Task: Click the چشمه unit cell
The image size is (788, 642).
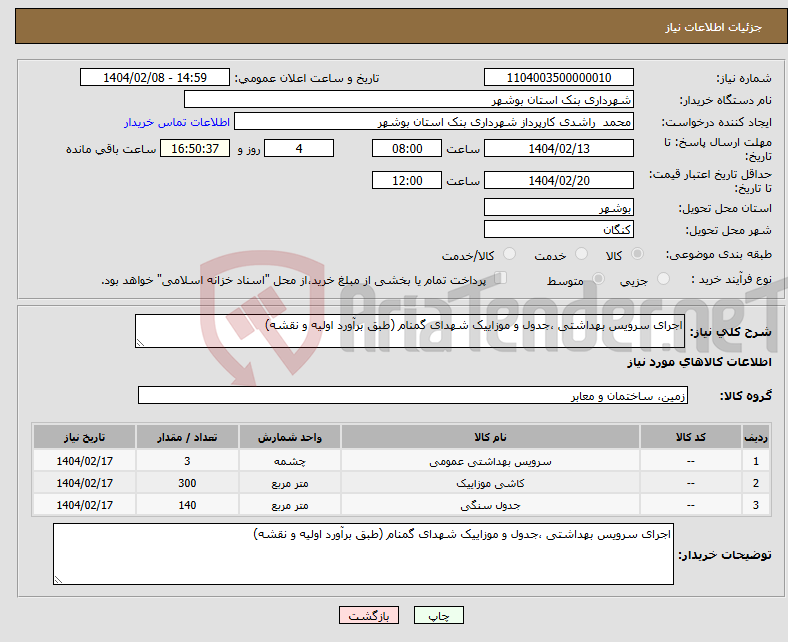Action: [290, 461]
